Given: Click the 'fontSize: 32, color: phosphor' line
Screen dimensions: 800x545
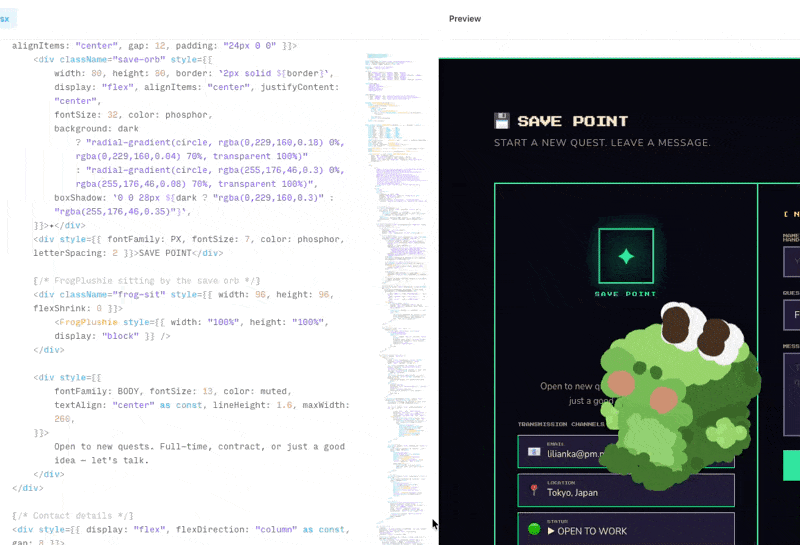Looking at the screenshot, I should click(x=133, y=115).
